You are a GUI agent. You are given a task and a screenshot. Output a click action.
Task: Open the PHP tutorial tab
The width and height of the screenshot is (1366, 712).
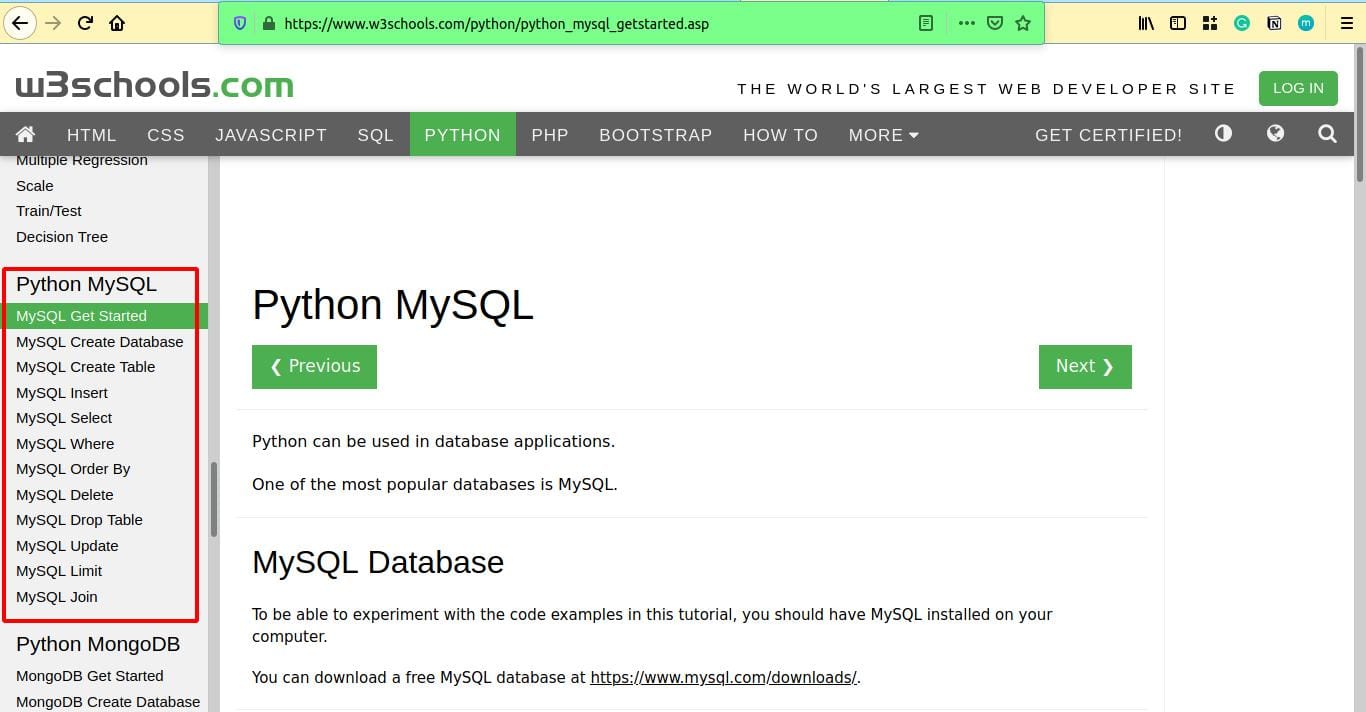tap(550, 135)
